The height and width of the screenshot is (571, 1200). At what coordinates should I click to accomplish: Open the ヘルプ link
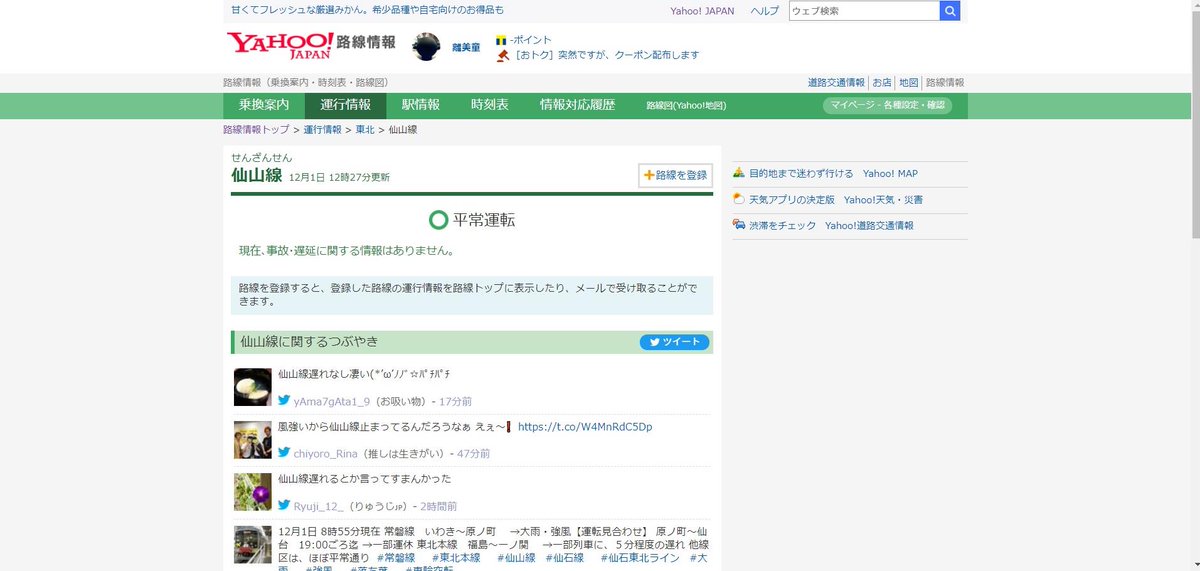[765, 11]
